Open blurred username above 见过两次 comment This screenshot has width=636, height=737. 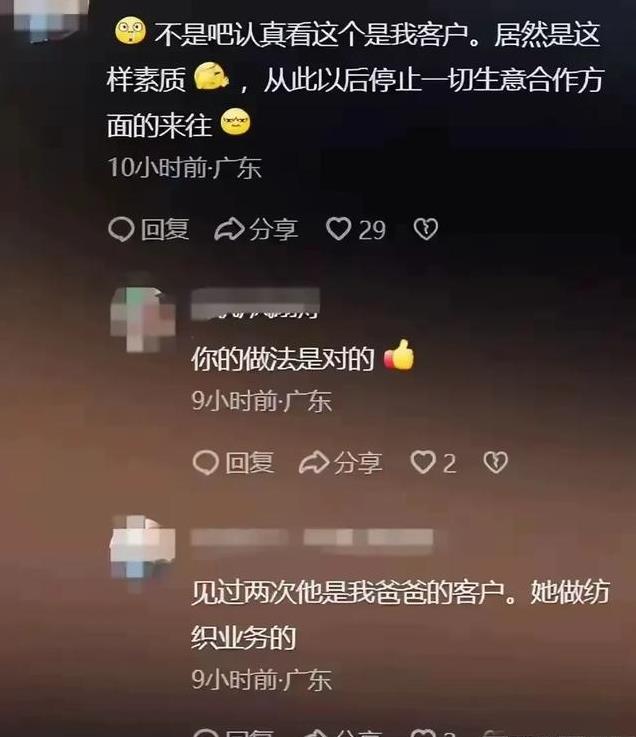312,537
